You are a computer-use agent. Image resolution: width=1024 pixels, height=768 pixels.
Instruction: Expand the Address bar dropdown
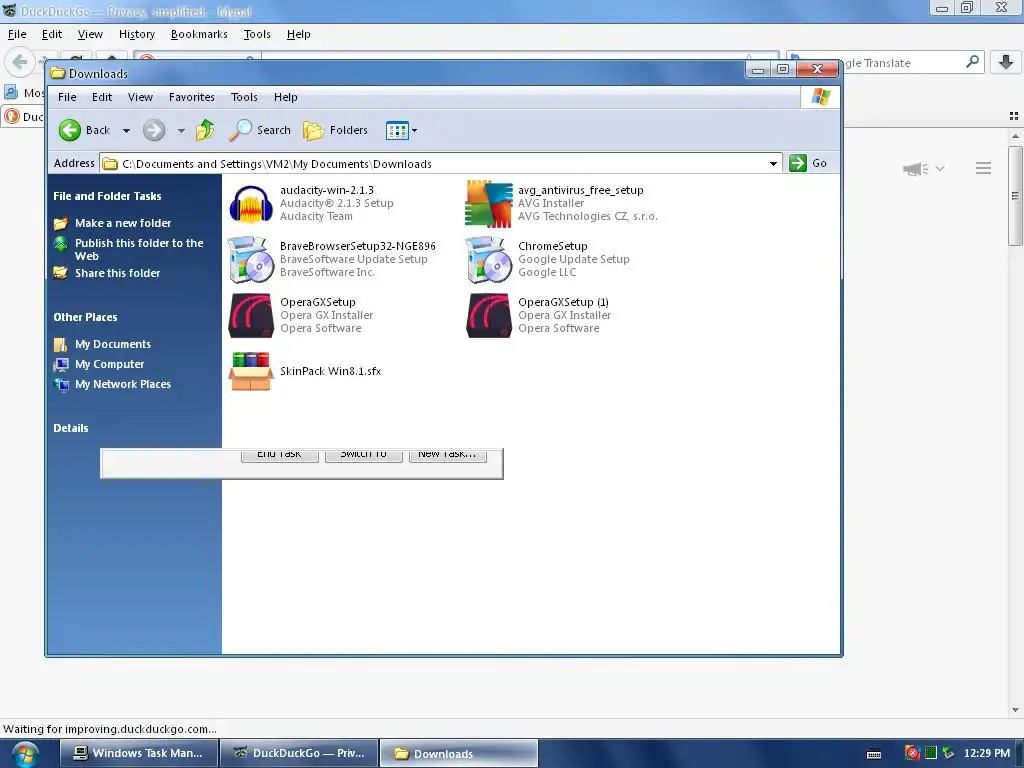pyautogui.click(x=773, y=163)
